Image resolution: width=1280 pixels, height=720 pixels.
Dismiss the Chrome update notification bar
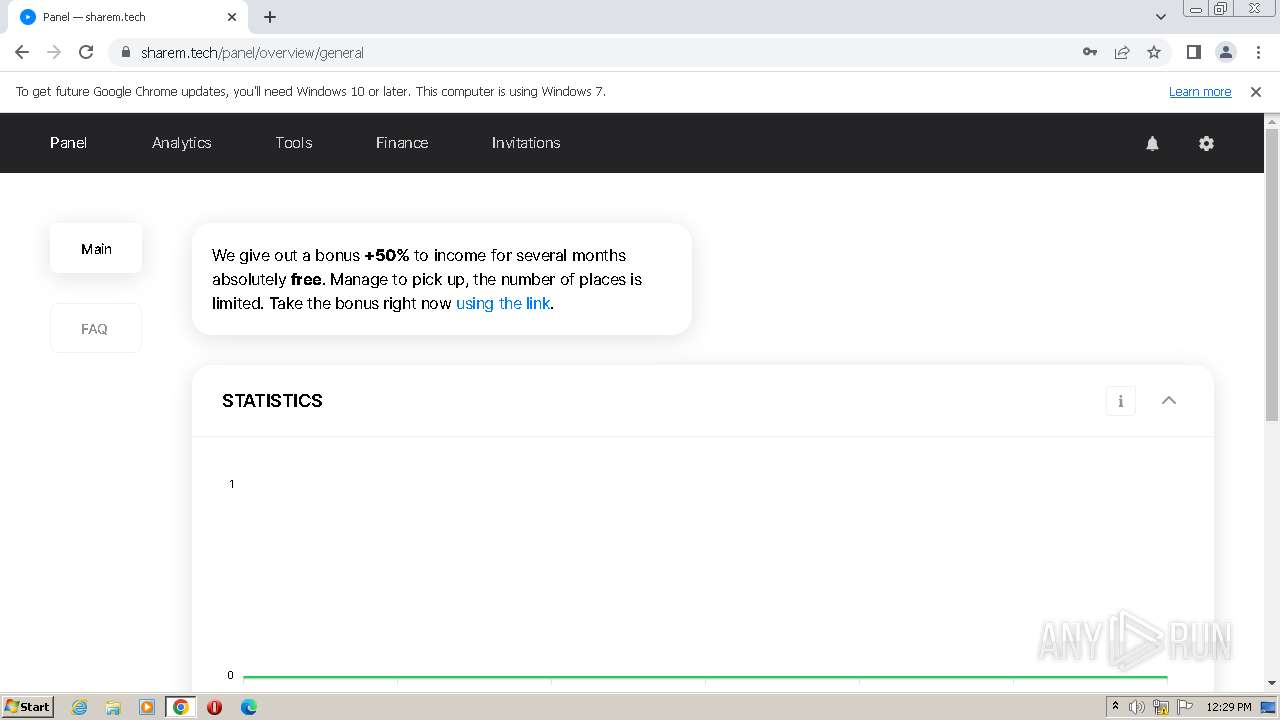coord(1256,91)
